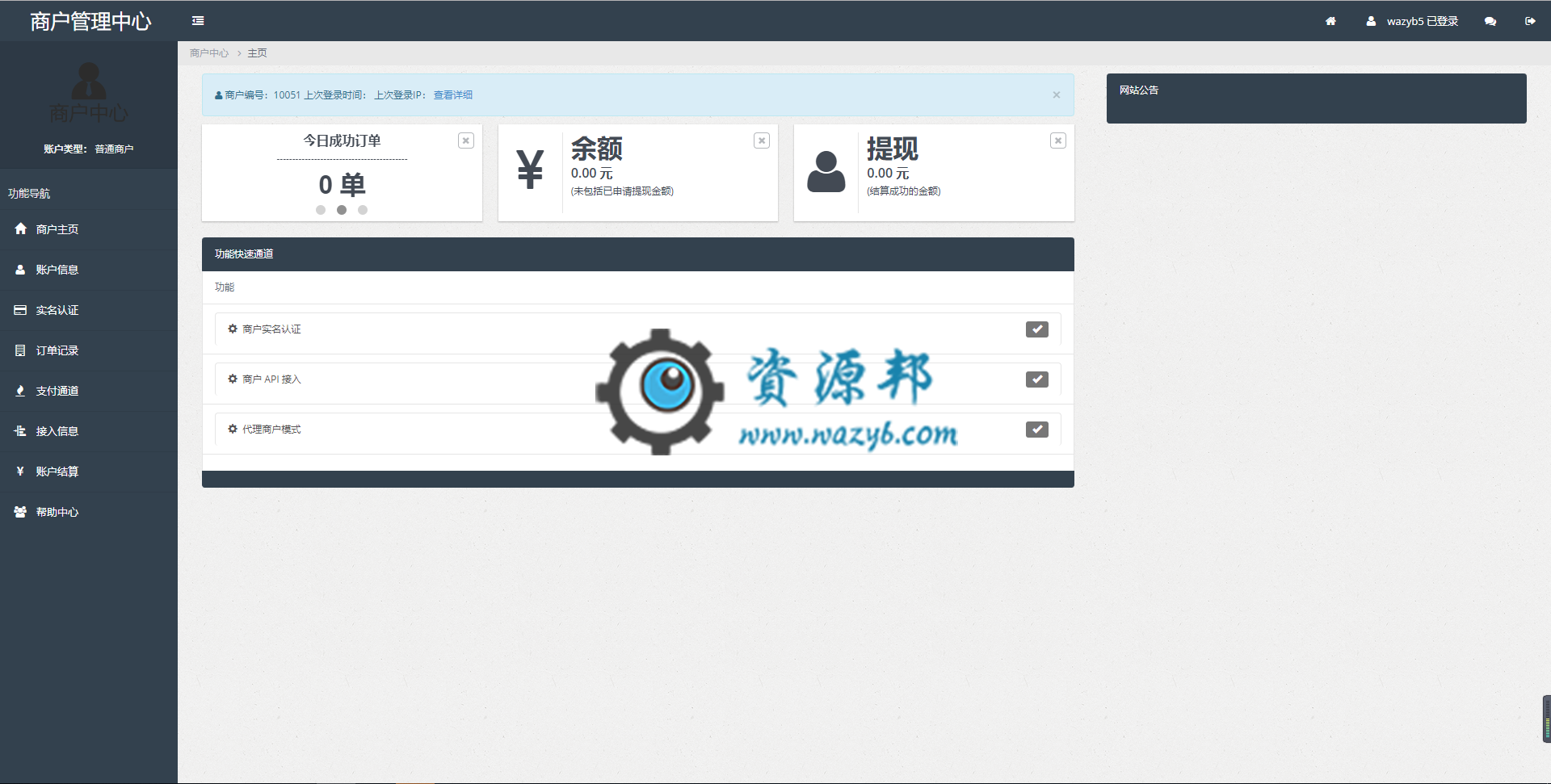Go to 账户结算 in the sidebar
Viewport: 1551px width, 784px height.
point(89,472)
